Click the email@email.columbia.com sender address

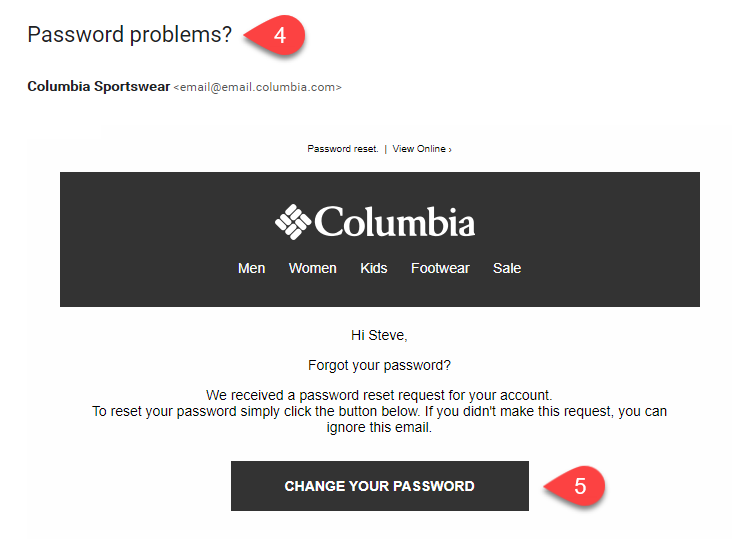click(258, 88)
